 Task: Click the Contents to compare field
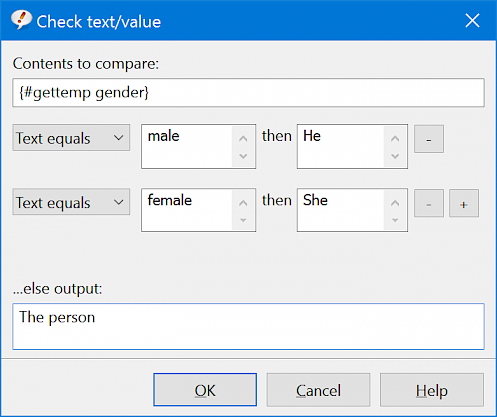point(248,93)
